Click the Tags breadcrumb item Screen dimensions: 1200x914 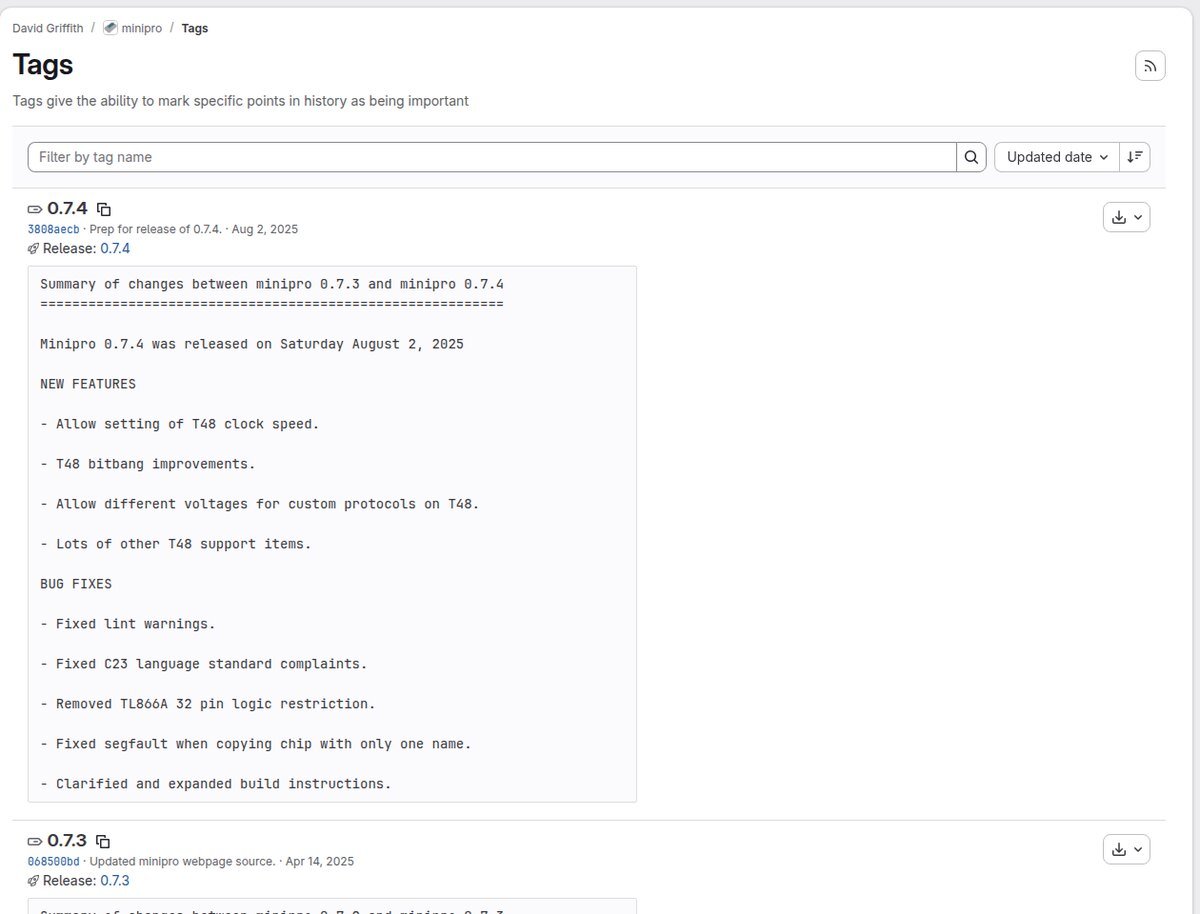(195, 28)
